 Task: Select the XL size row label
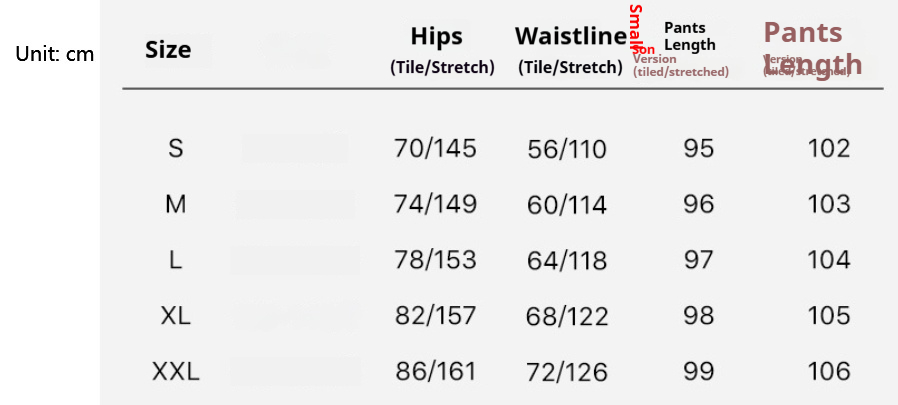coord(175,316)
